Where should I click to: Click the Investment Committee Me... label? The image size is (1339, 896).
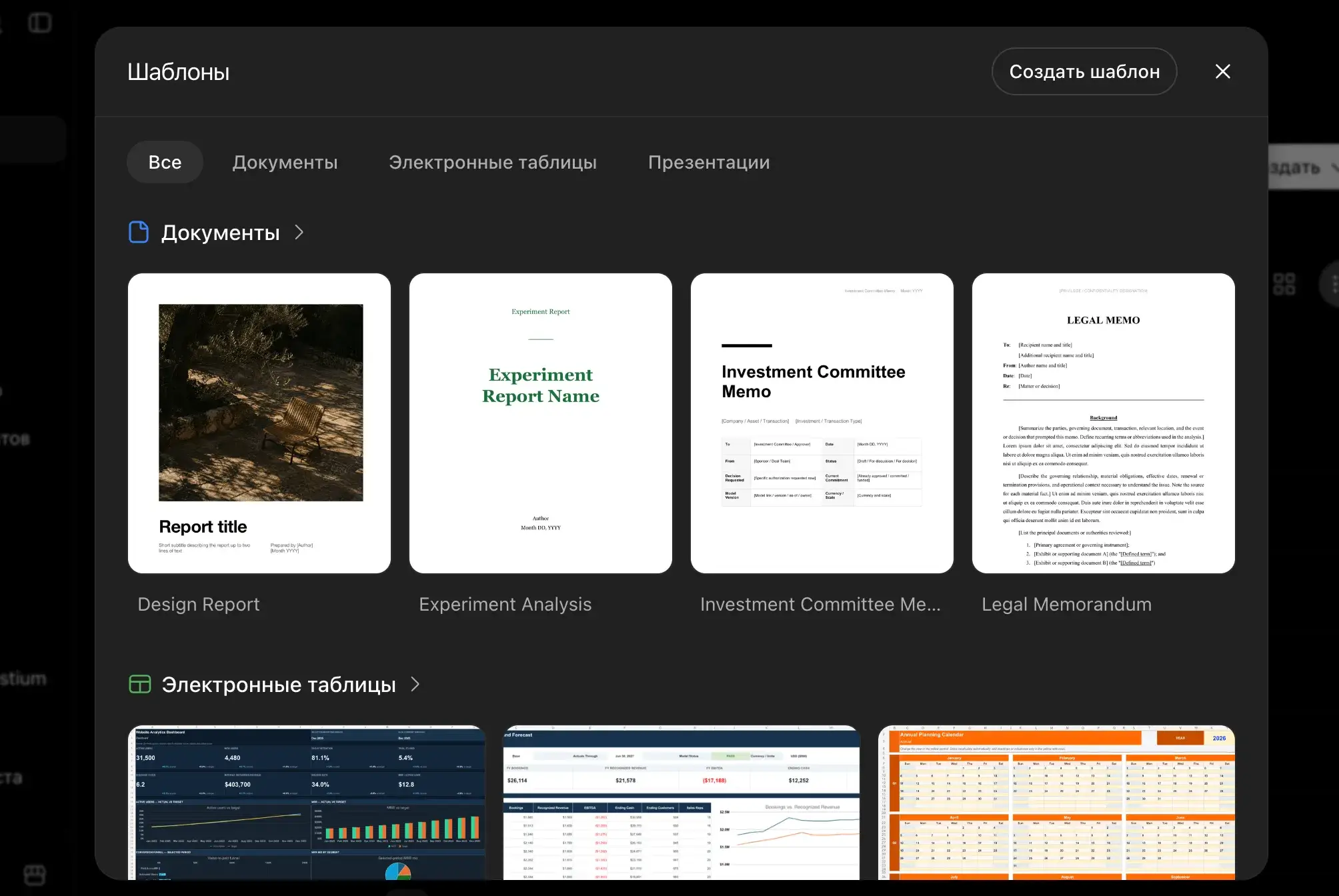[x=820, y=604]
